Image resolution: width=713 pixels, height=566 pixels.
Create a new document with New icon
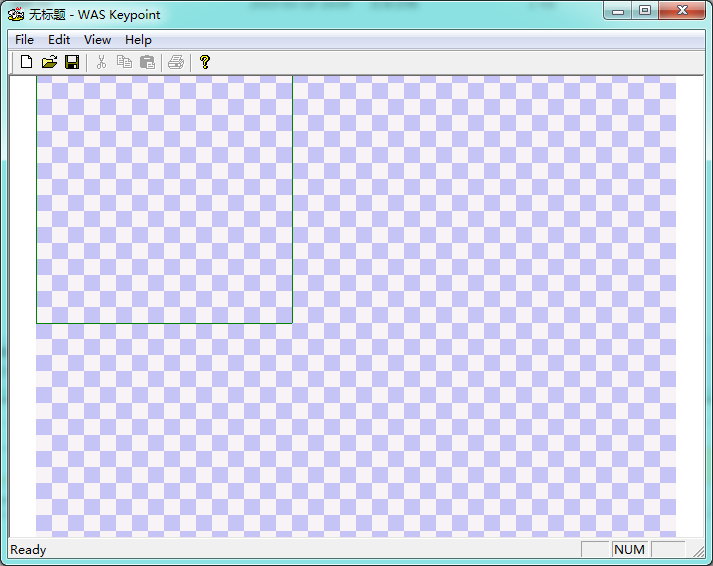pos(26,62)
